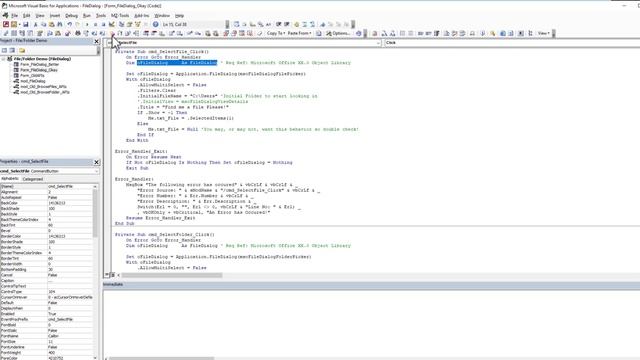Click the Cut icon in the toolbar
Image resolution: width=640 pixels, height=360 pixels.
(36, 24)
